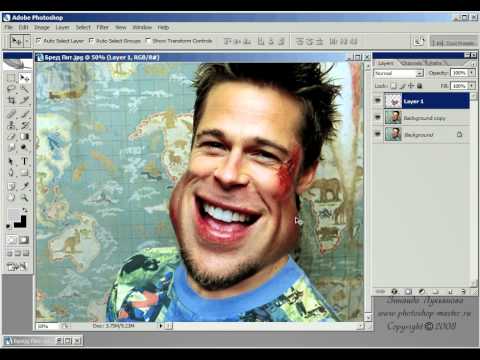Select the Shape tool
Image resolution: width=480 pixels, height=360 pixels.
tap(24, 173)
